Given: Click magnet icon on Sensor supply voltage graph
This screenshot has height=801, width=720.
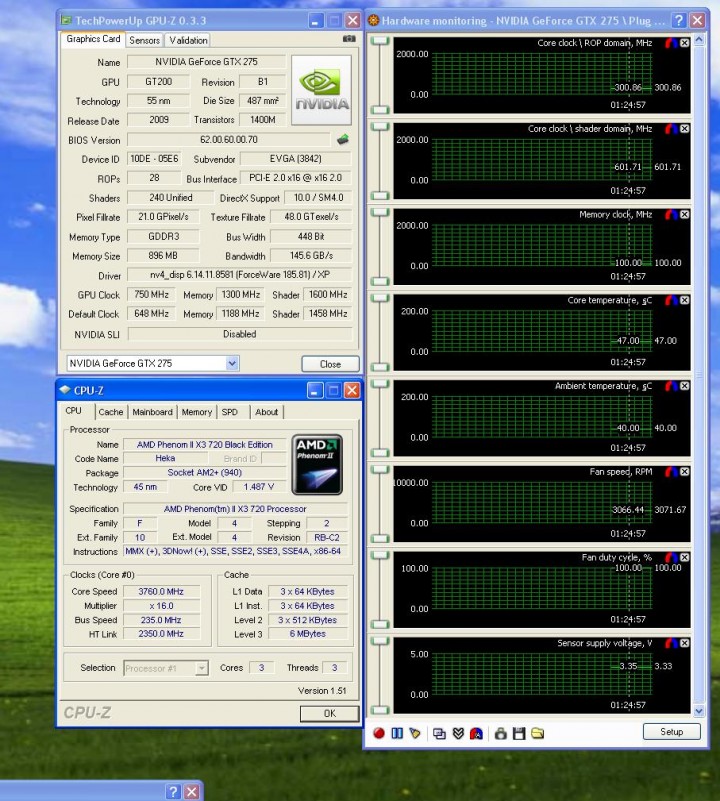Looking at the screenshot, I should [x=671, y=643].
